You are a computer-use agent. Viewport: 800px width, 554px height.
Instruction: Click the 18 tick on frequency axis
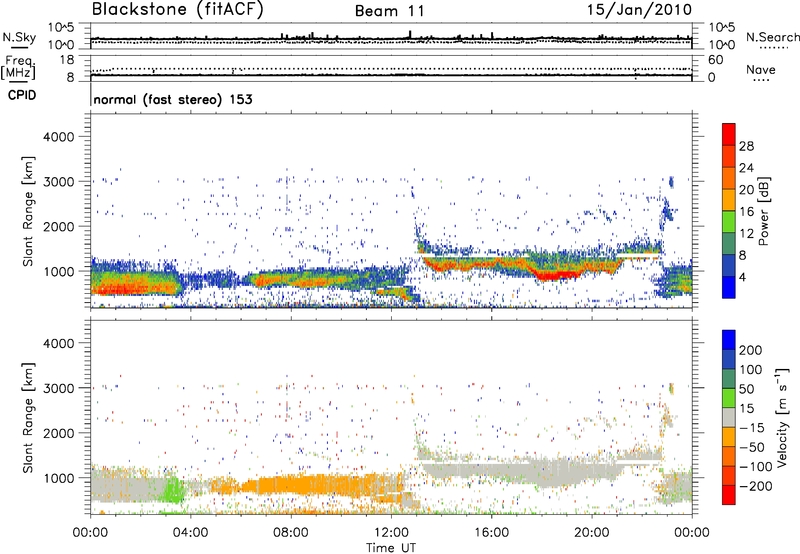pos(67,60)
